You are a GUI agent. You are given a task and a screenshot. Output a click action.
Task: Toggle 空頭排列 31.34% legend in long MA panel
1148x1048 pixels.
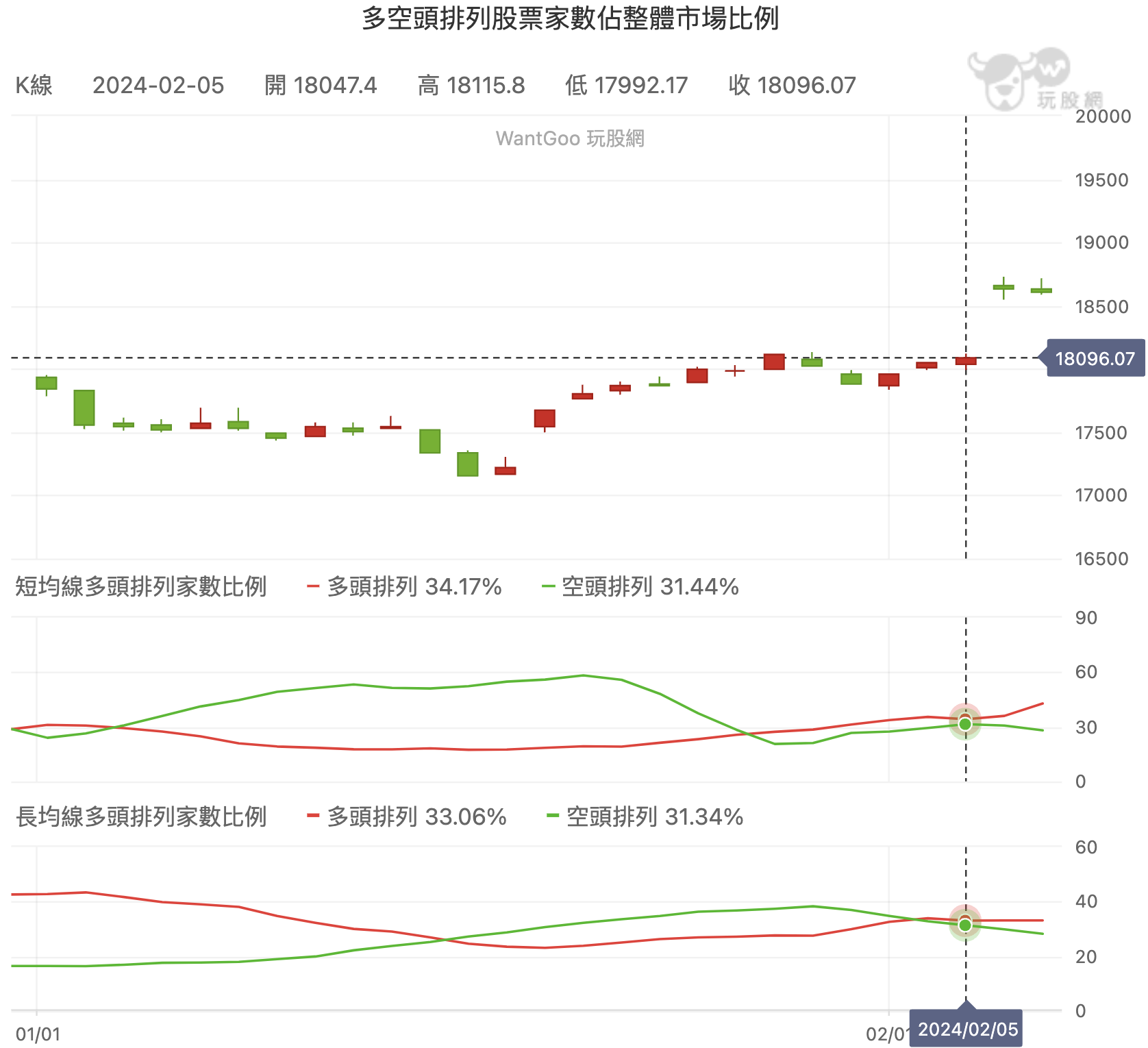(x=645, y=816)
